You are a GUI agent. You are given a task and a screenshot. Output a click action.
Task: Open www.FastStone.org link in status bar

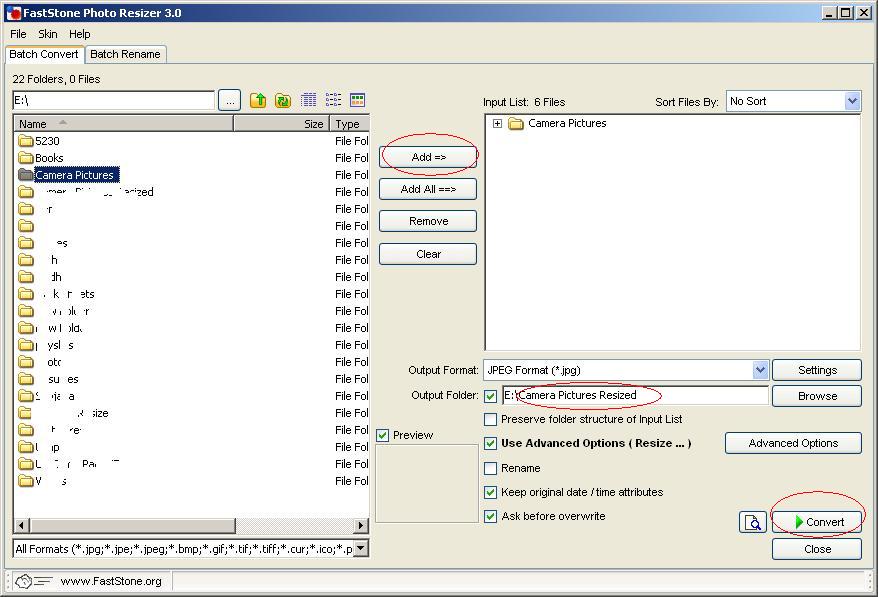(111, 581)
